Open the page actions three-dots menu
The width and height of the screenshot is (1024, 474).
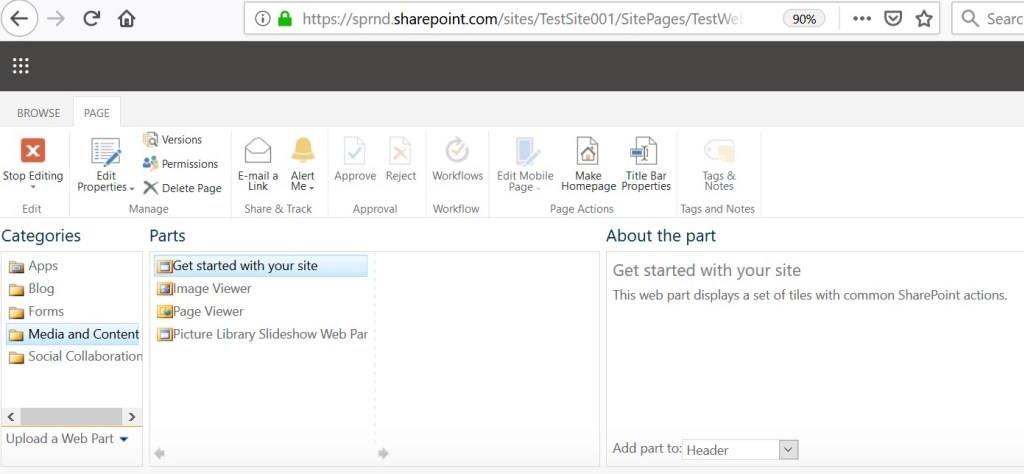pos(862,19)
